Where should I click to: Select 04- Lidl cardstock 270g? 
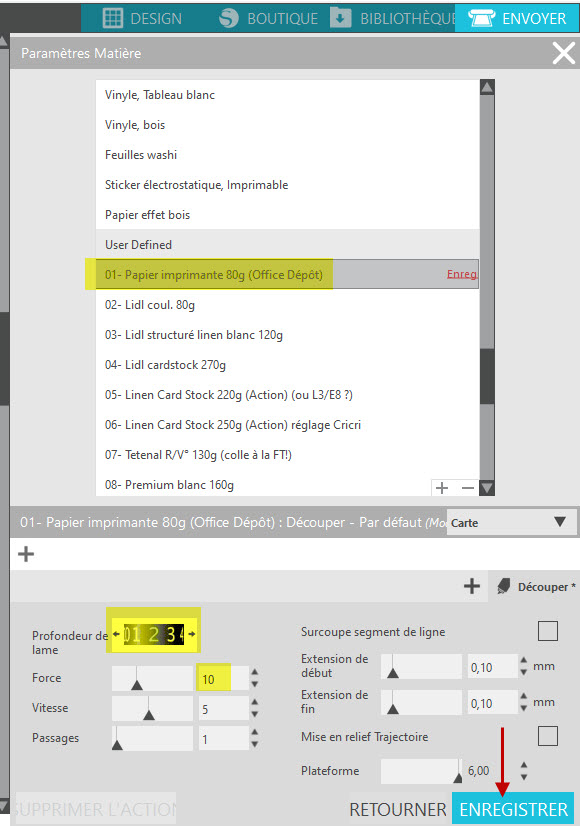coord(288,365)
